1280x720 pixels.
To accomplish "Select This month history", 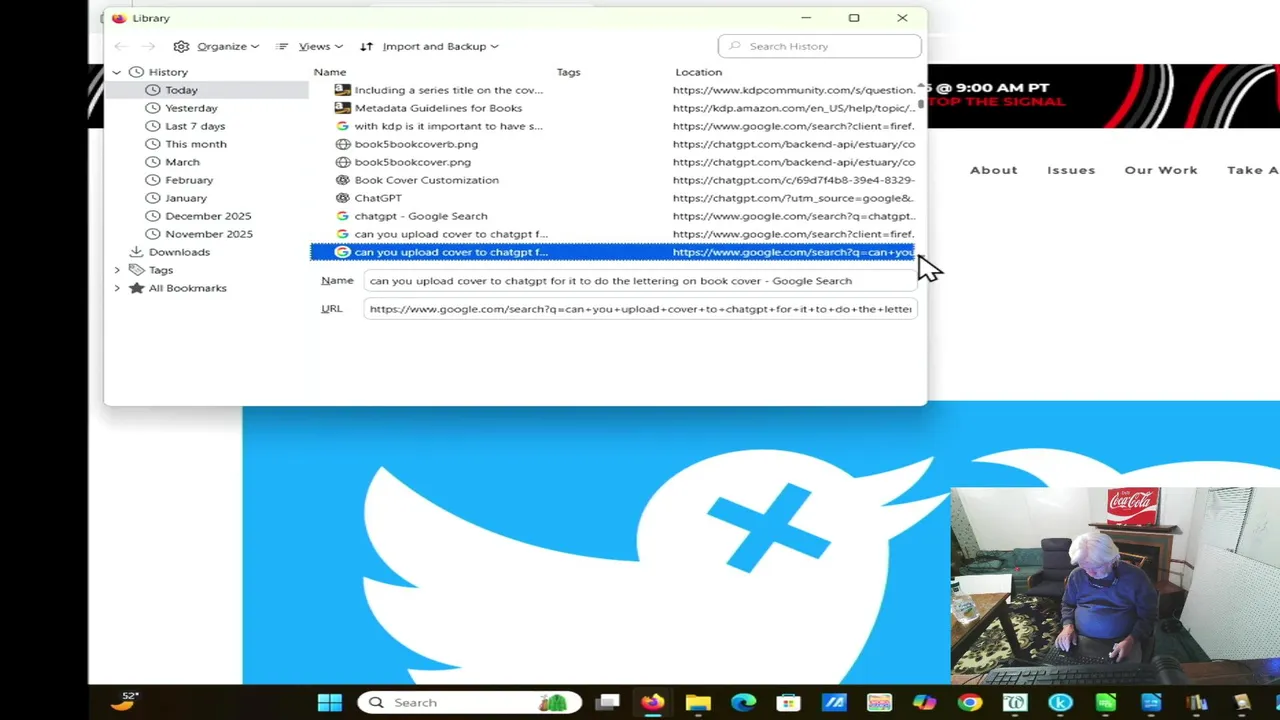I will (196, 144).
